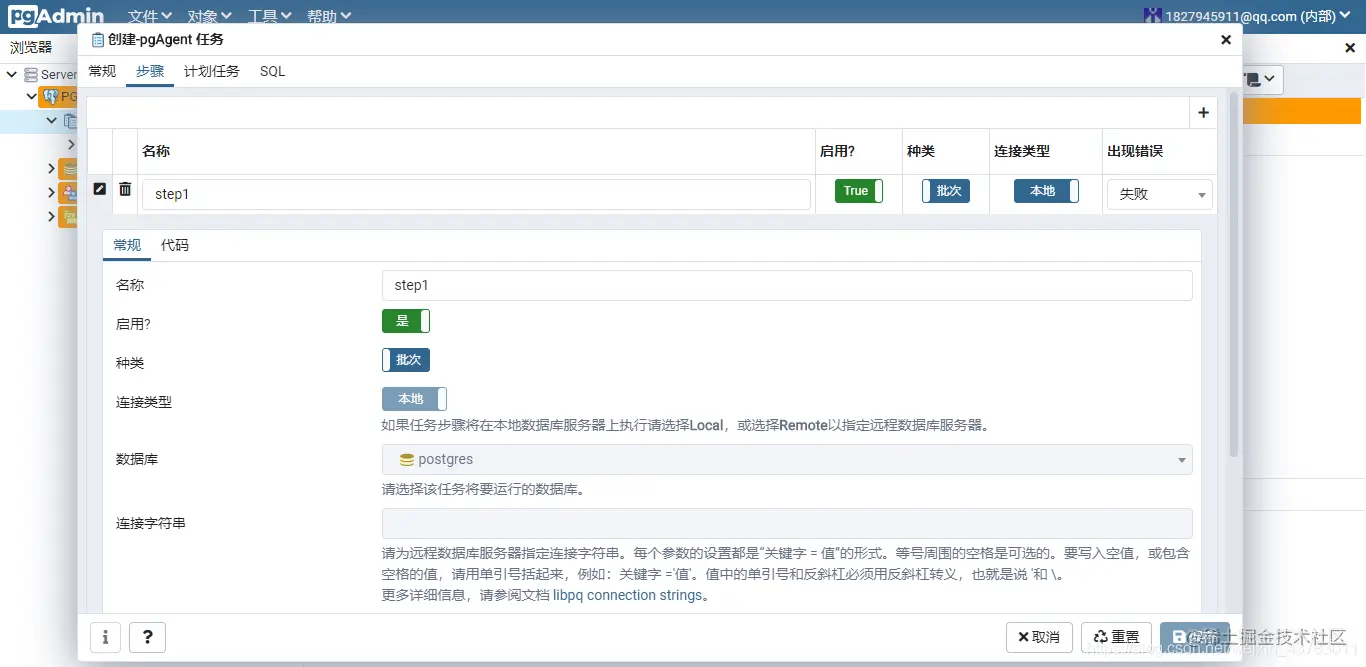The width and height of the screenshot is (1366, 667).
Task: Select the step detail 常规 sub-tab
Action: [x=127, y=245]
